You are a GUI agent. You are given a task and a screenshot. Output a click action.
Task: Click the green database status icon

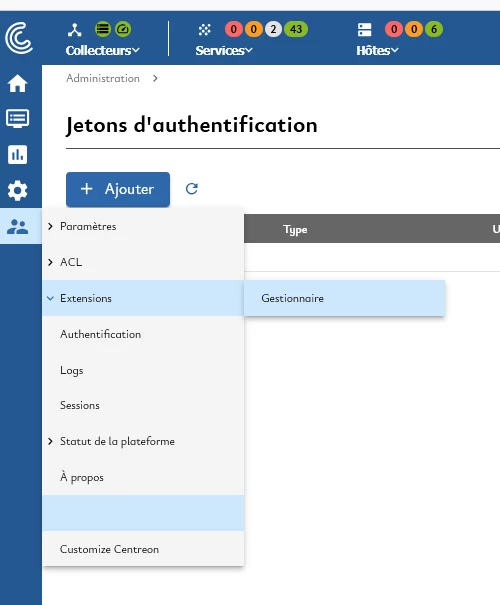(x=103, y=29)
